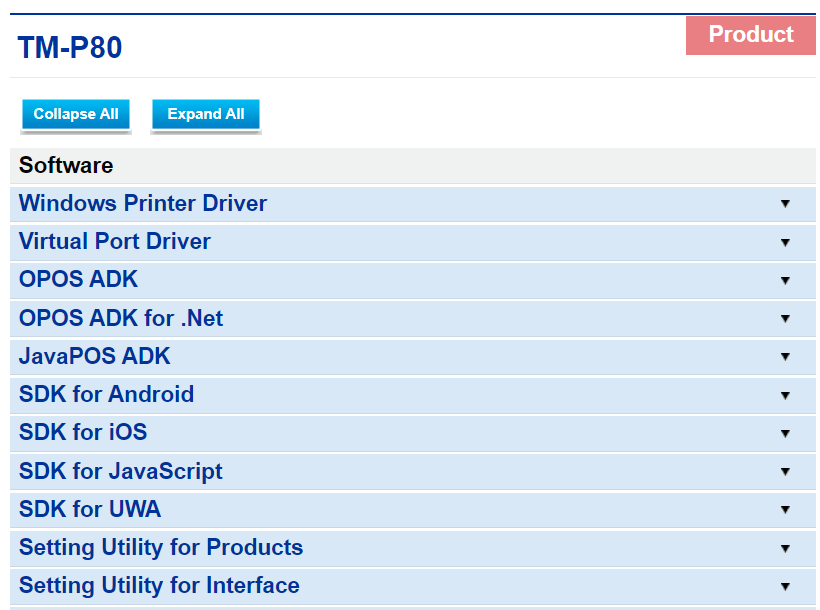Open the SDK for UWA title
The width and height of the screenshot is (820, 610).
point(90,510)
